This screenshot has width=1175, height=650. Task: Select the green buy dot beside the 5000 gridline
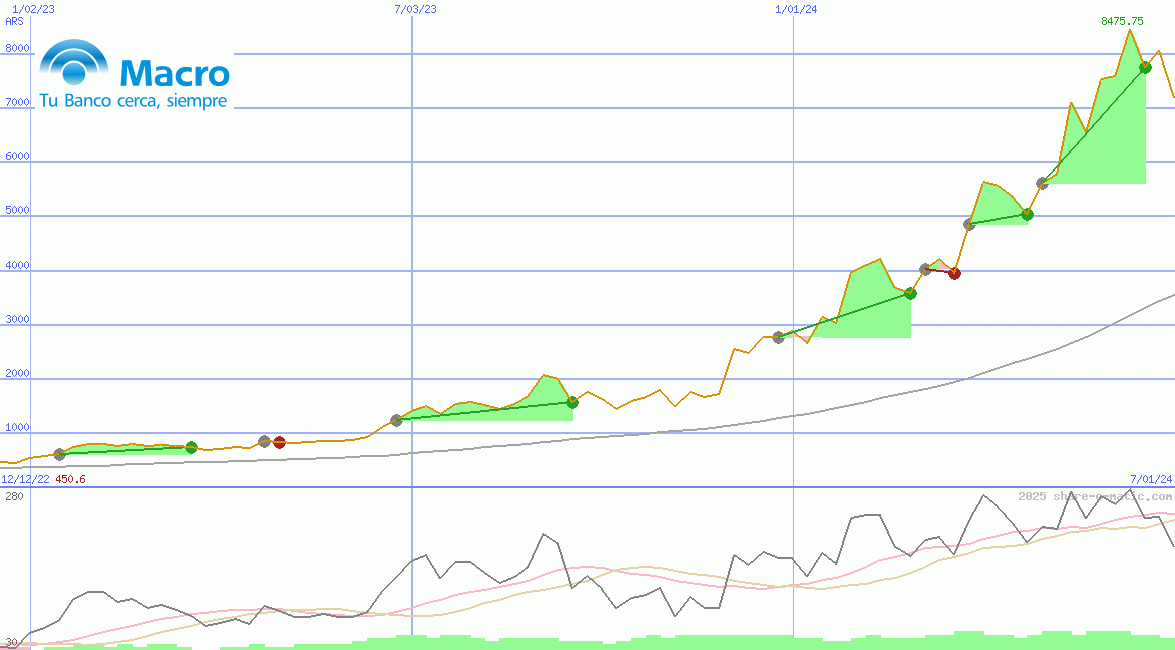point(1027,214)
